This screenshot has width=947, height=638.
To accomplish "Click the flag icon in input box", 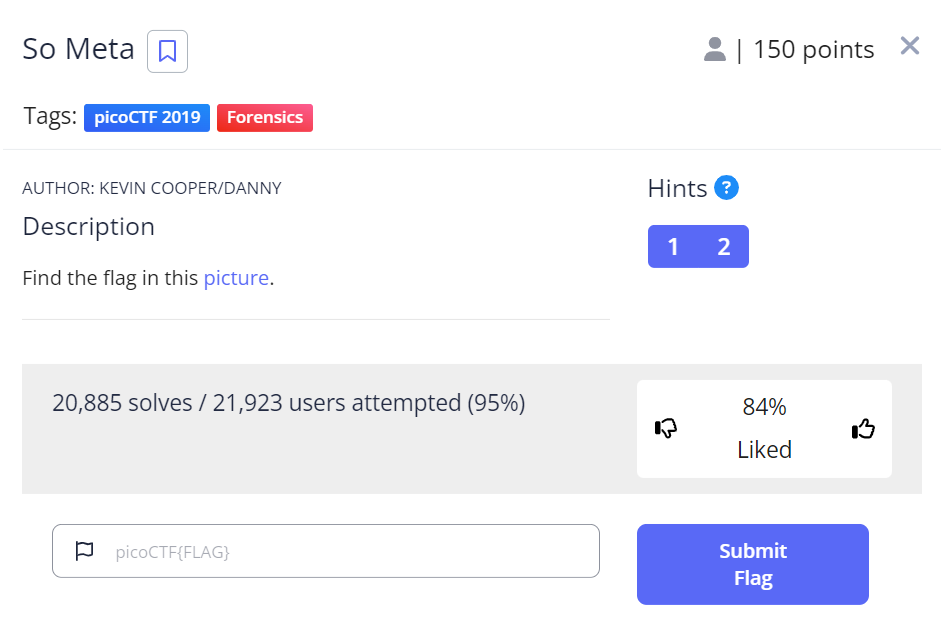I will tap(85, 551).
